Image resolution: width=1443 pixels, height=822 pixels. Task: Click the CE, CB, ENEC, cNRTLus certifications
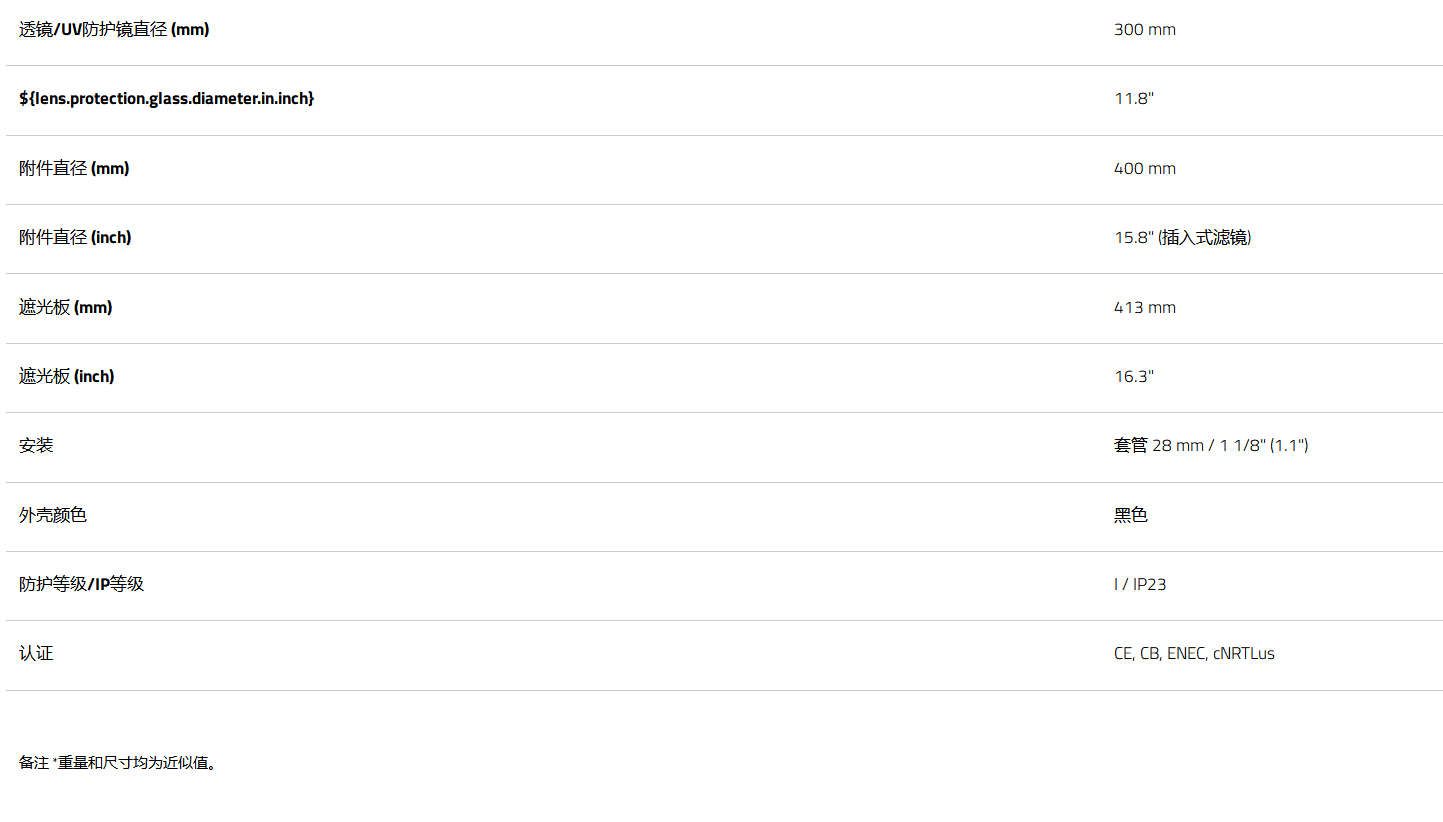(1194, 654)
